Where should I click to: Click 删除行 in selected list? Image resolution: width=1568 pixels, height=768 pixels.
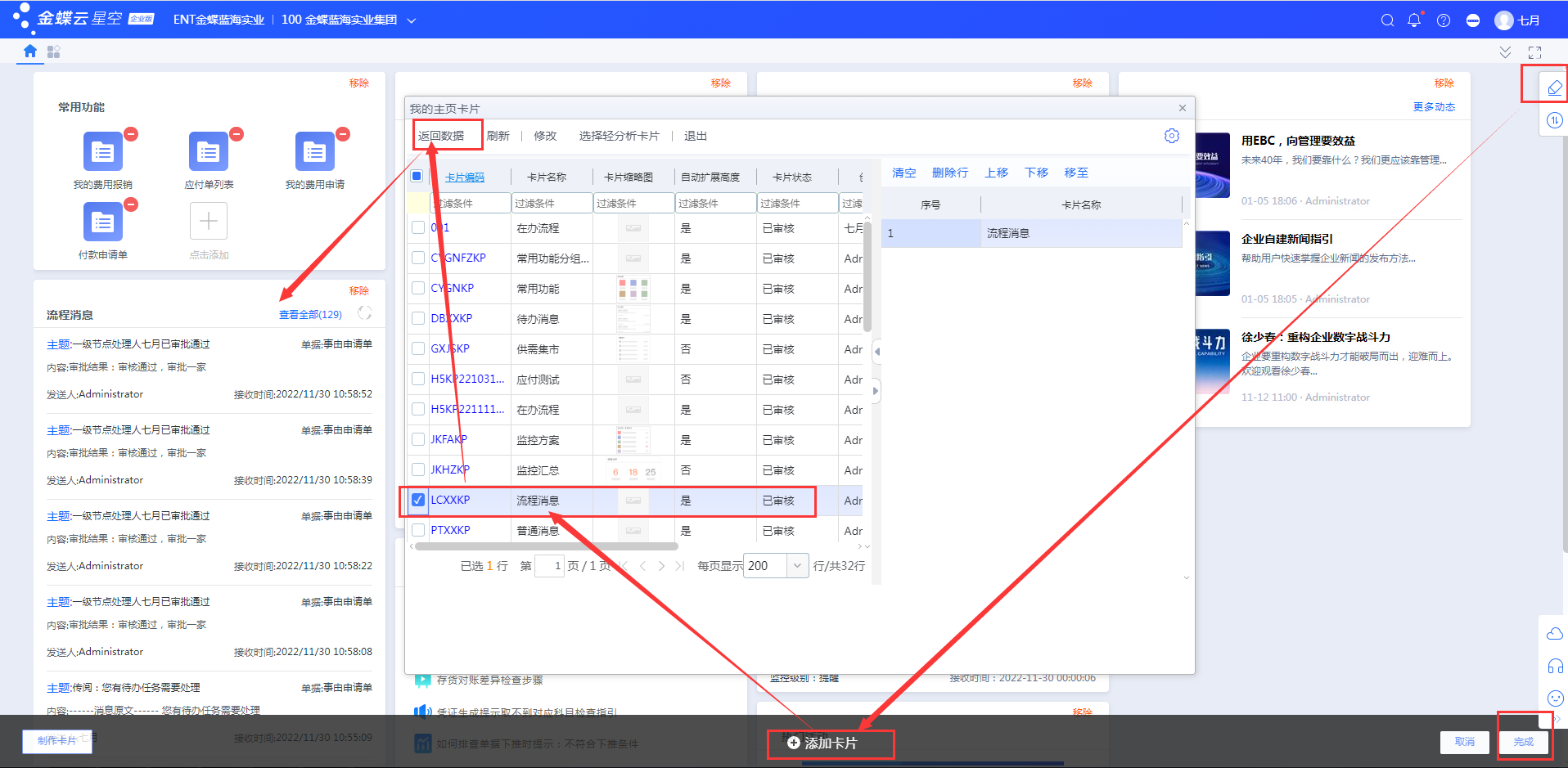[x=950, y=173]
